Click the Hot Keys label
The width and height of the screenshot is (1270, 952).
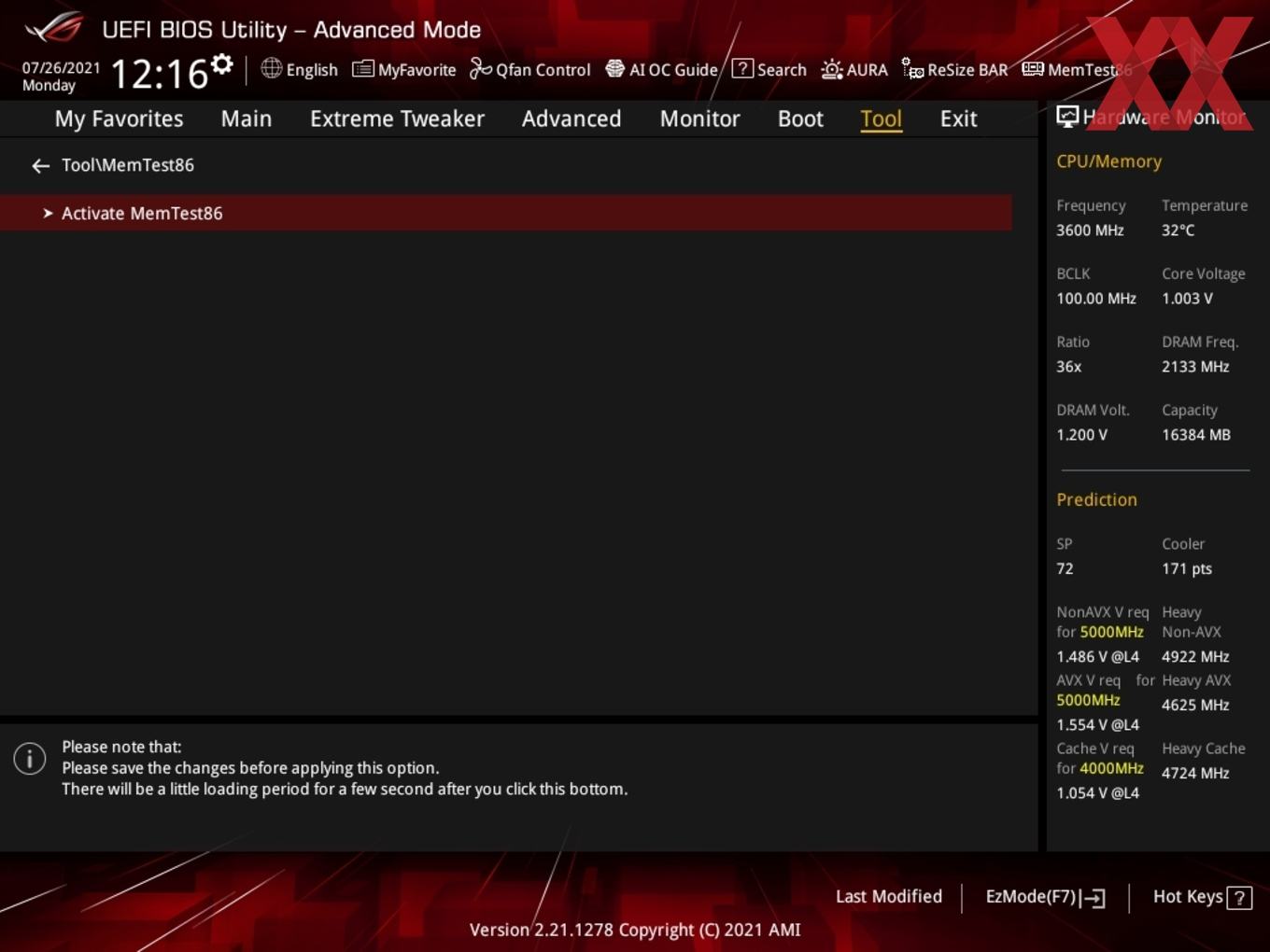point(1188,897)
